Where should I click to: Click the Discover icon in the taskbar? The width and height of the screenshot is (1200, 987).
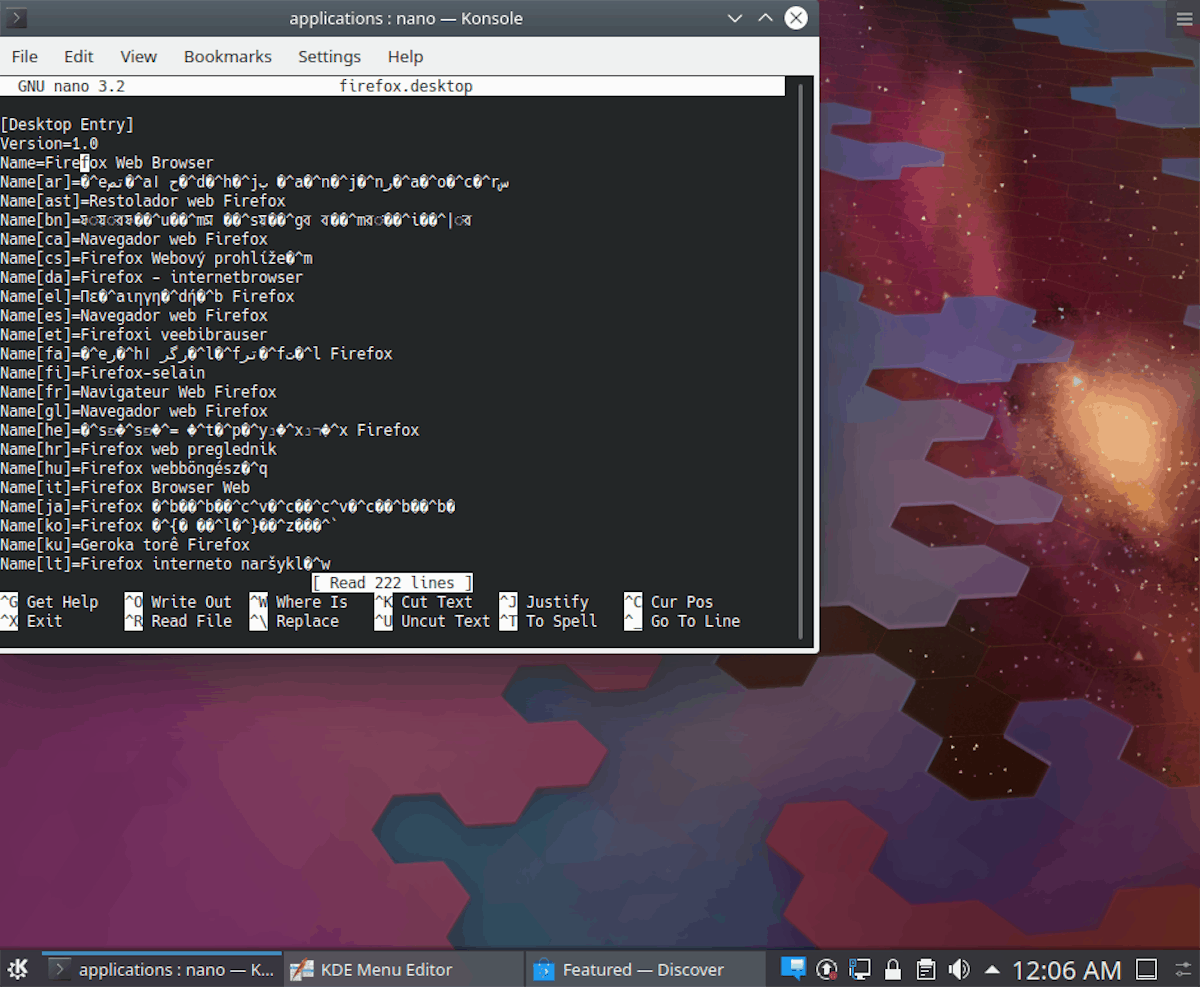543,969
